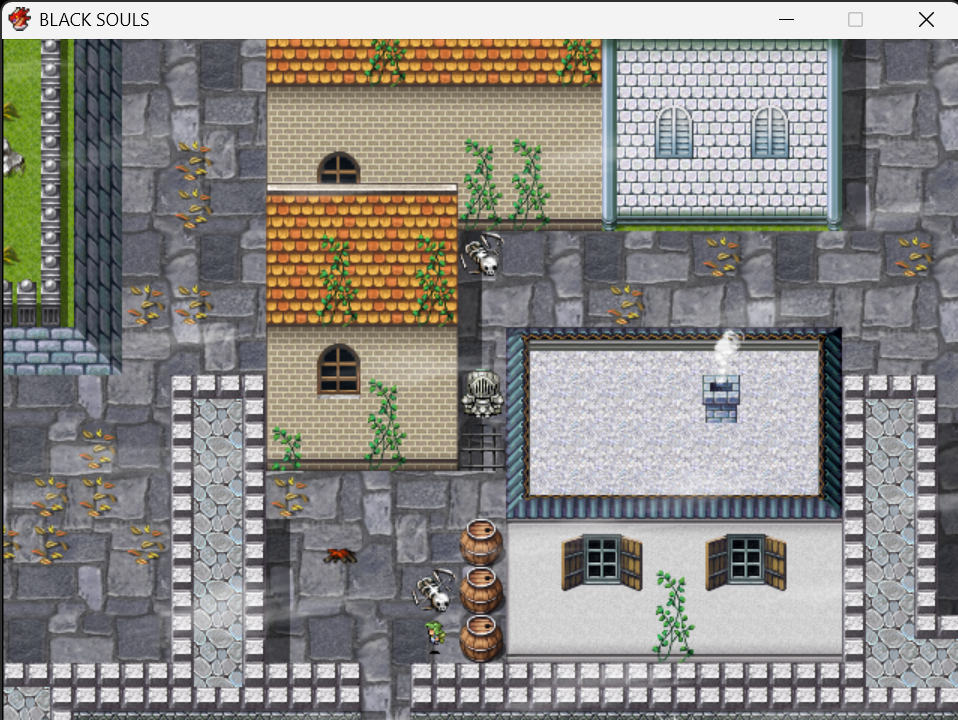The height and width of the screenshot is (720, 958).
Task: Click the top wooden barrel
Action: [481, 542]
